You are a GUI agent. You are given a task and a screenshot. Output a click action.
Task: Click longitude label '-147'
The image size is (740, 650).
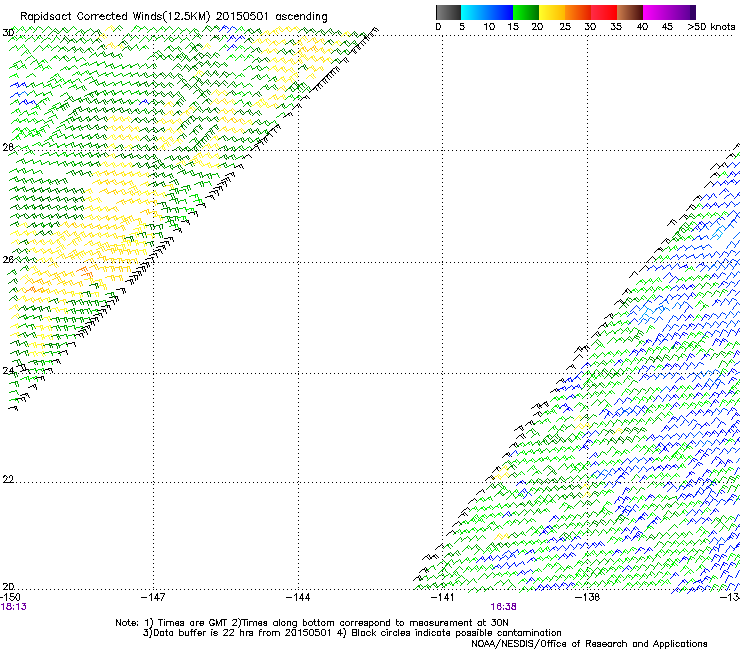153,597
